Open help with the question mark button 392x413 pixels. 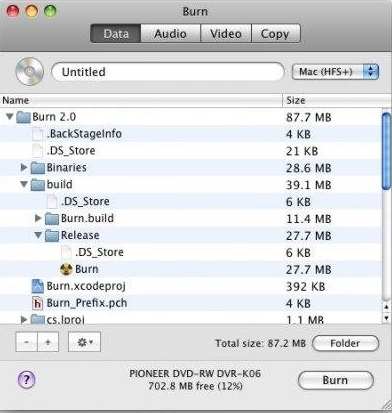pos(27,379)
